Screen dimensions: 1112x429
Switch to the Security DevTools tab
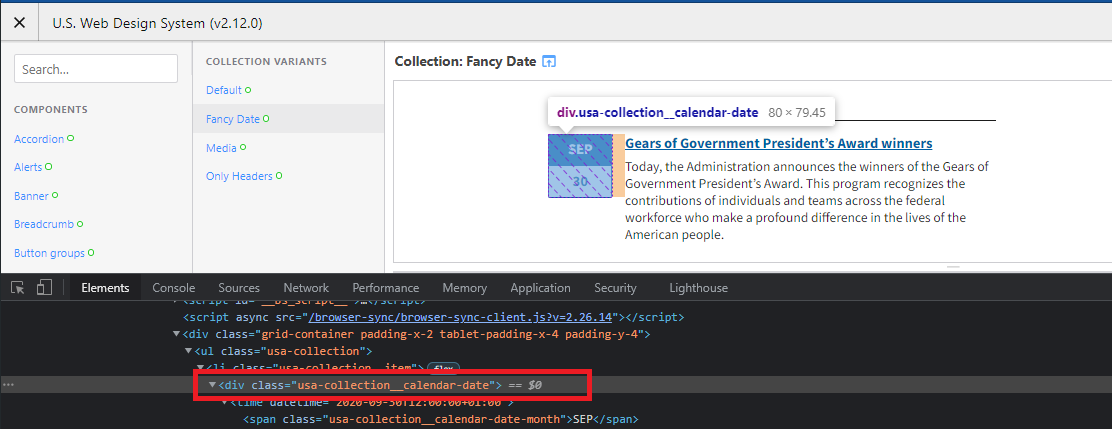point(616,288)
